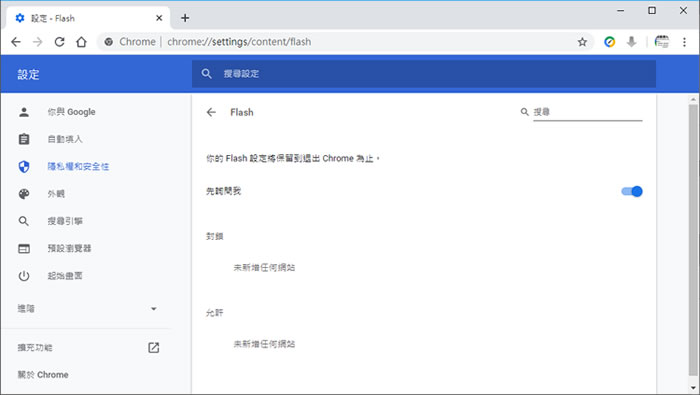
Task: Go back using the browser back arrow
Action: coord(16,42)
